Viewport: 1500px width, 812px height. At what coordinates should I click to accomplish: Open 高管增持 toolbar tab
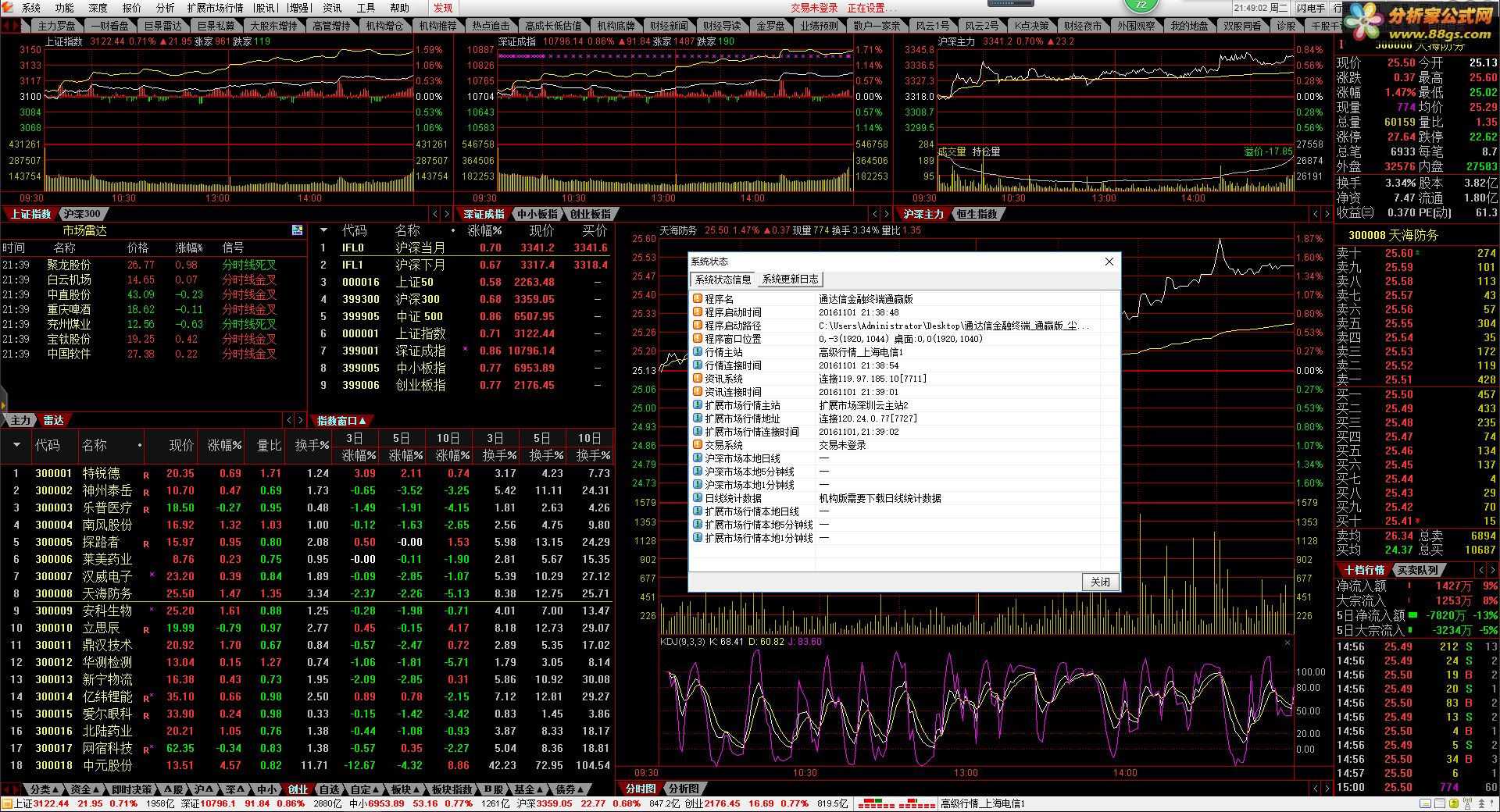331,26
